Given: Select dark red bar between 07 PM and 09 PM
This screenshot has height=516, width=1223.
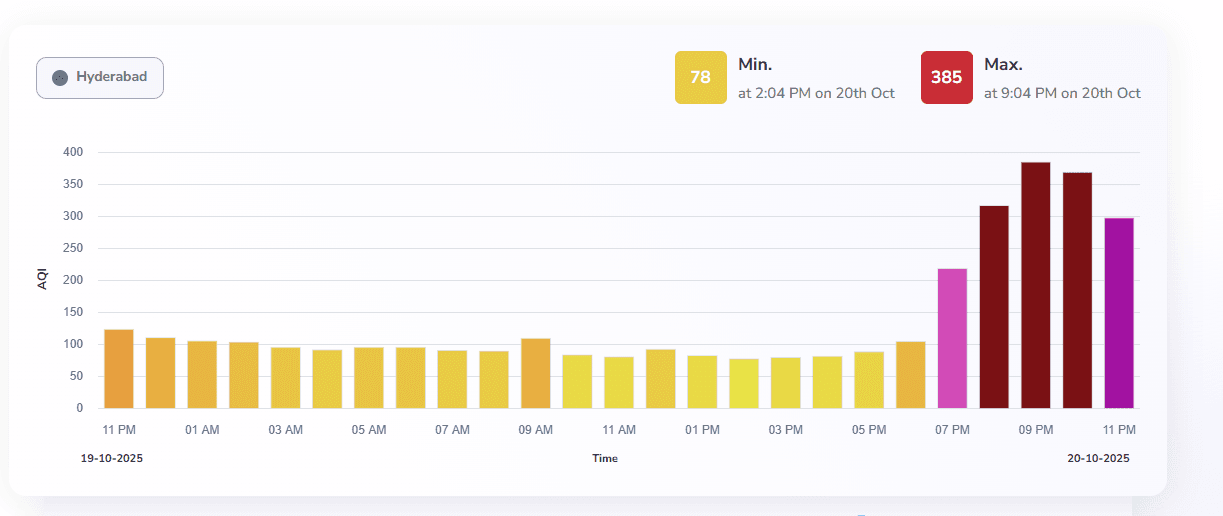Looking at the screenshot, I should click(x=994, y=307).
